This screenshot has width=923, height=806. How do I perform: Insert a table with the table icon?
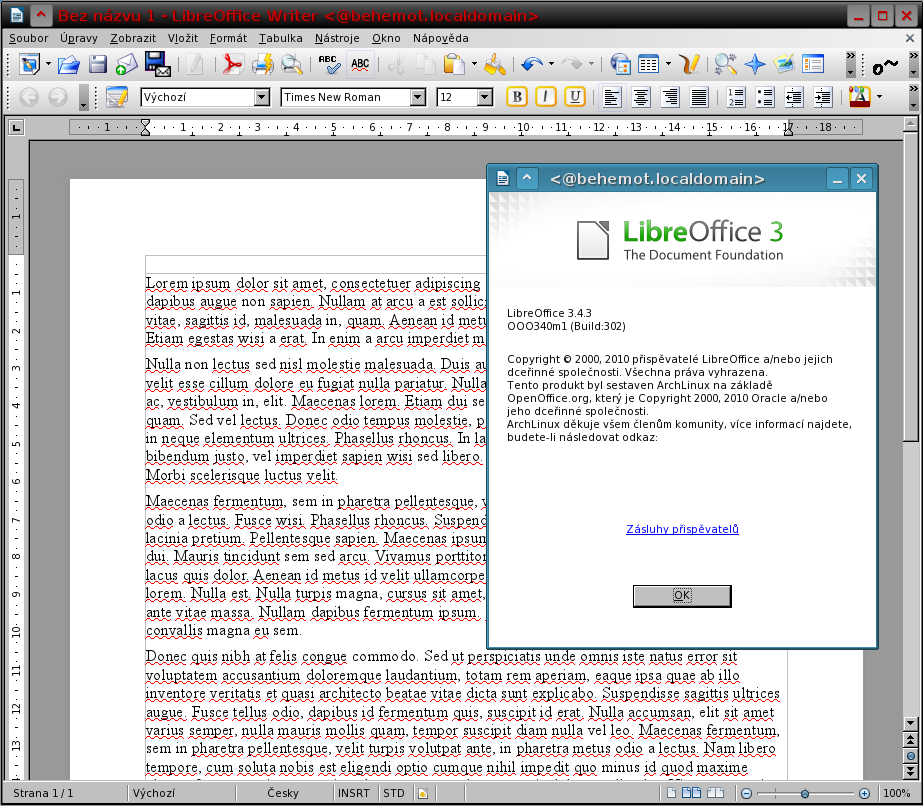pos(649,64)
